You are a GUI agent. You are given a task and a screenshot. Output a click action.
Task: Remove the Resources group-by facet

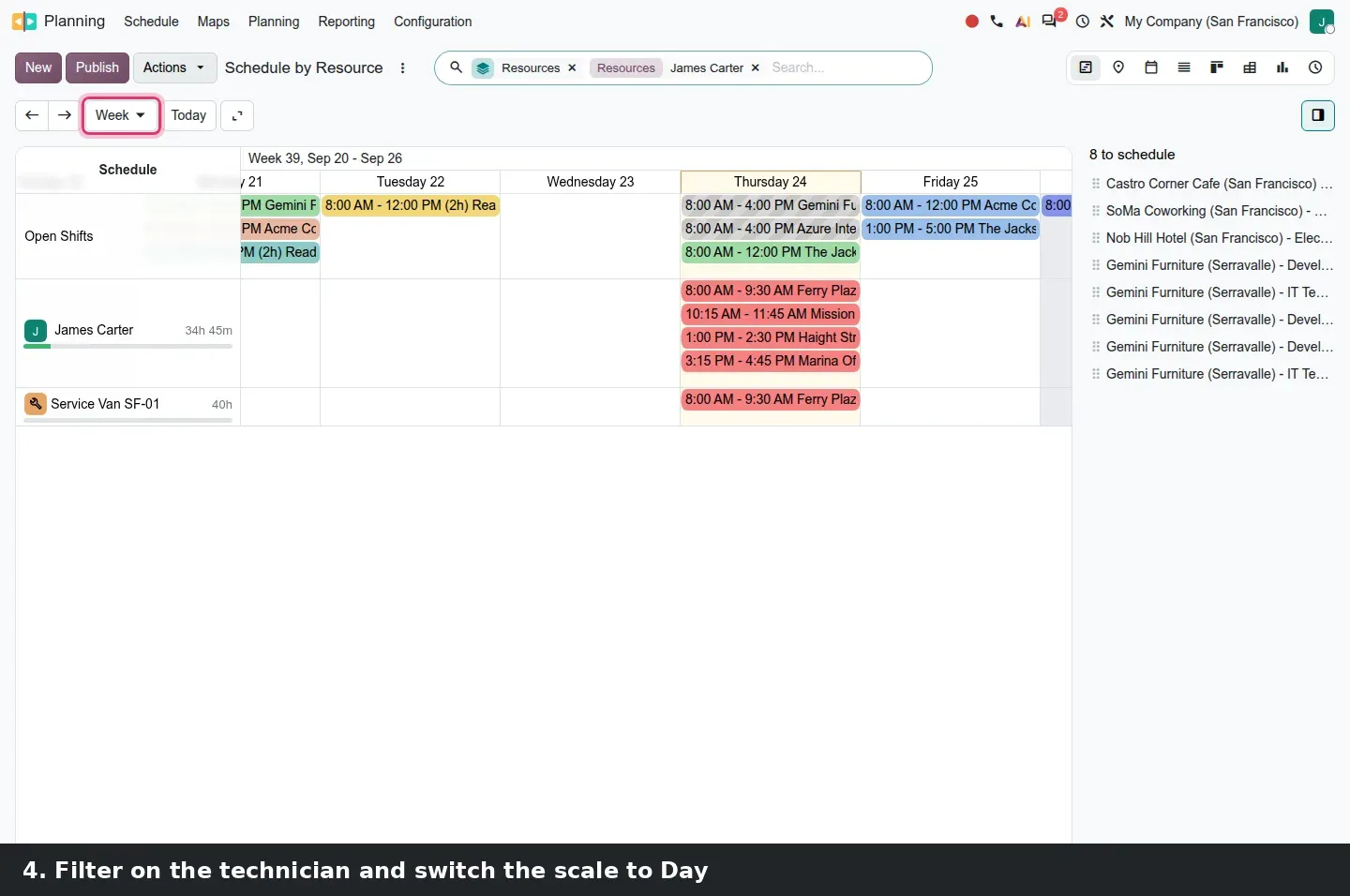572,67
